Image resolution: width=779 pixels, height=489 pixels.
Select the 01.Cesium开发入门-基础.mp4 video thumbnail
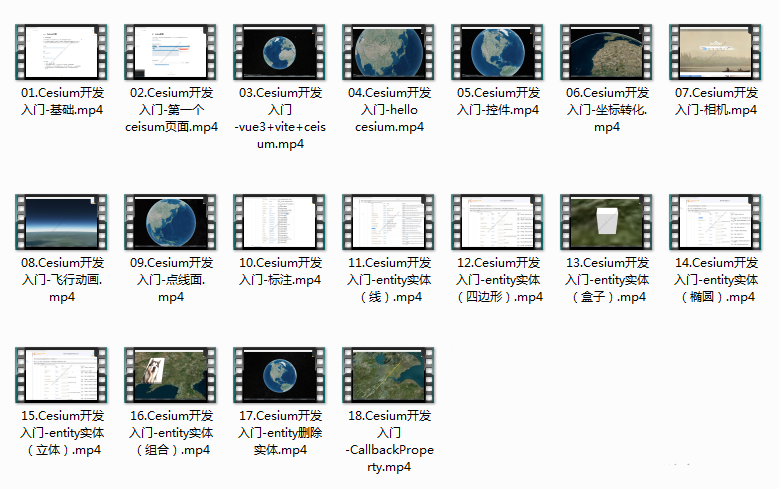pyautogui.click(x=62, y=52)
